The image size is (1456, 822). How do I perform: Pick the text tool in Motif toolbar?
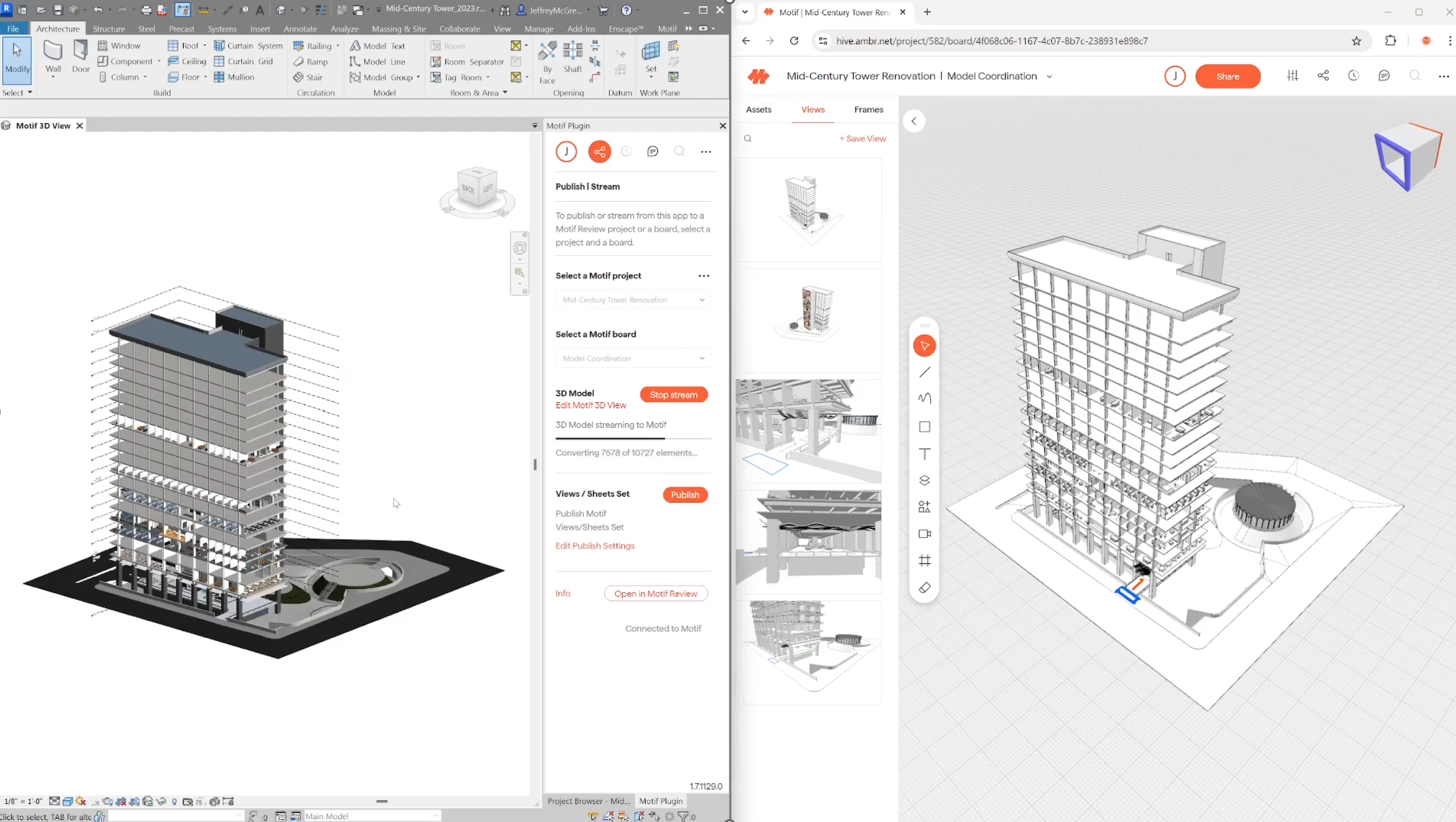pos(925,454)
